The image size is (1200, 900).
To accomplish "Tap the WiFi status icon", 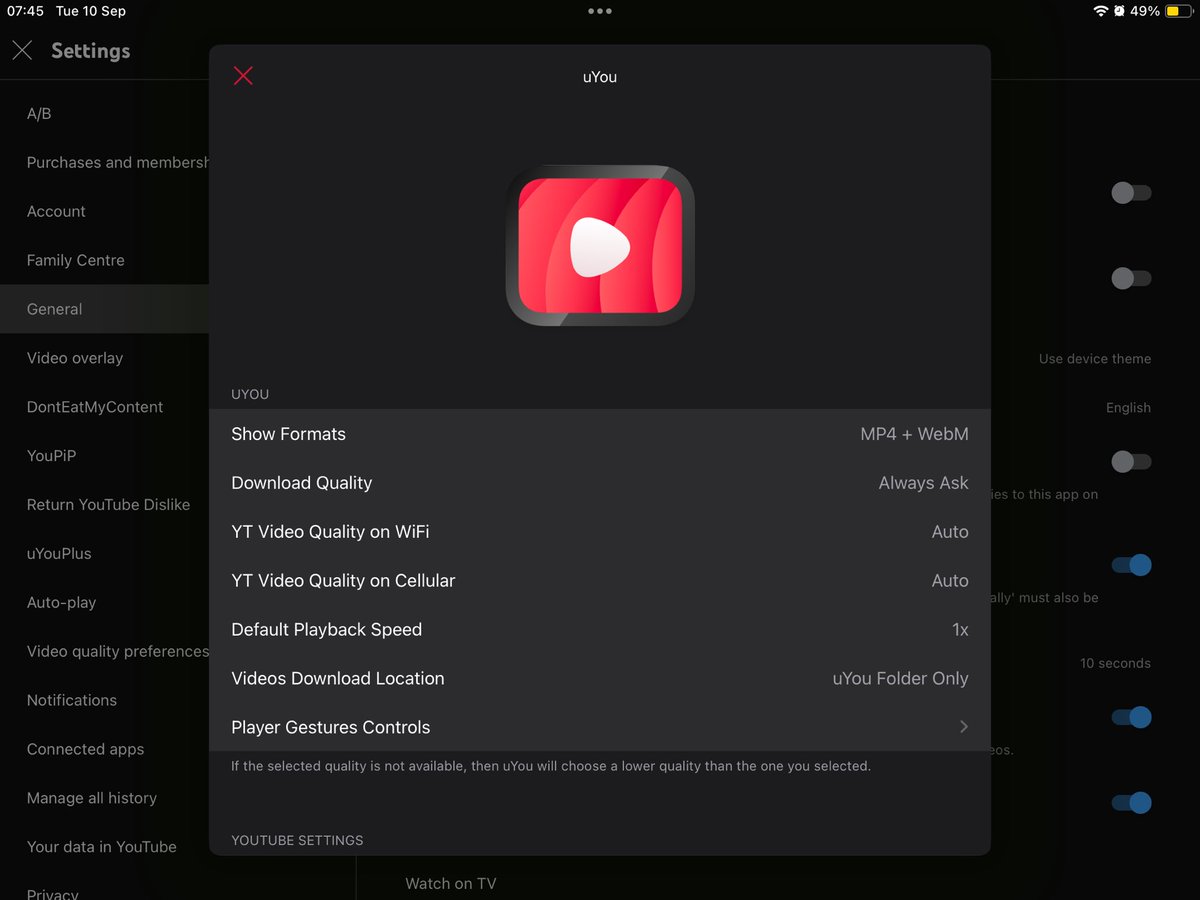I will tap(1101, 11).
